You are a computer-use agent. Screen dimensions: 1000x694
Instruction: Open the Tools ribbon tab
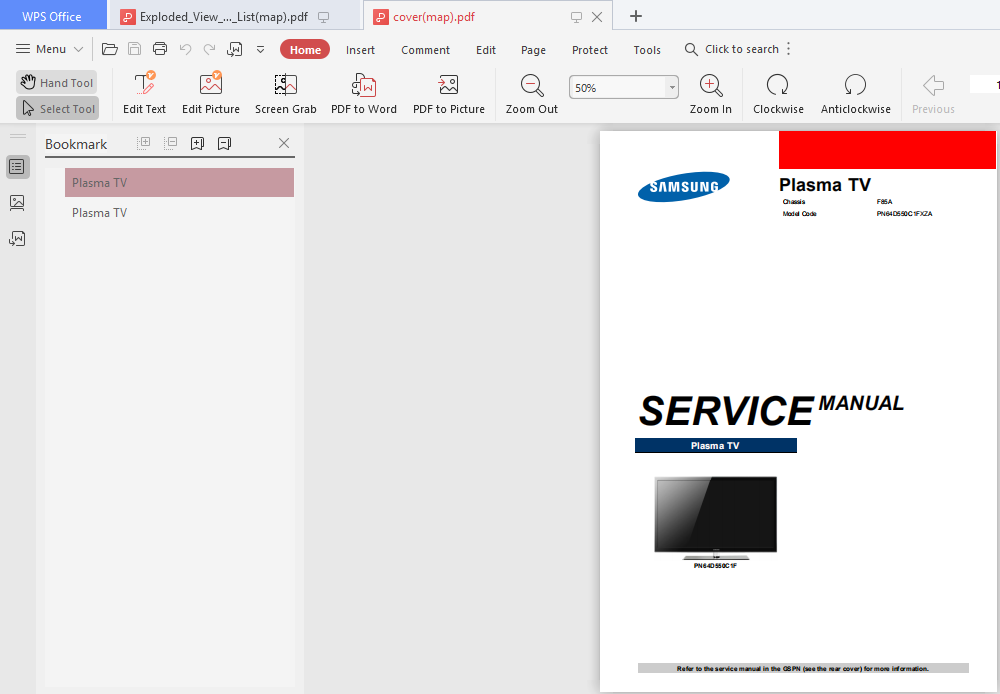tap(647, 50)
